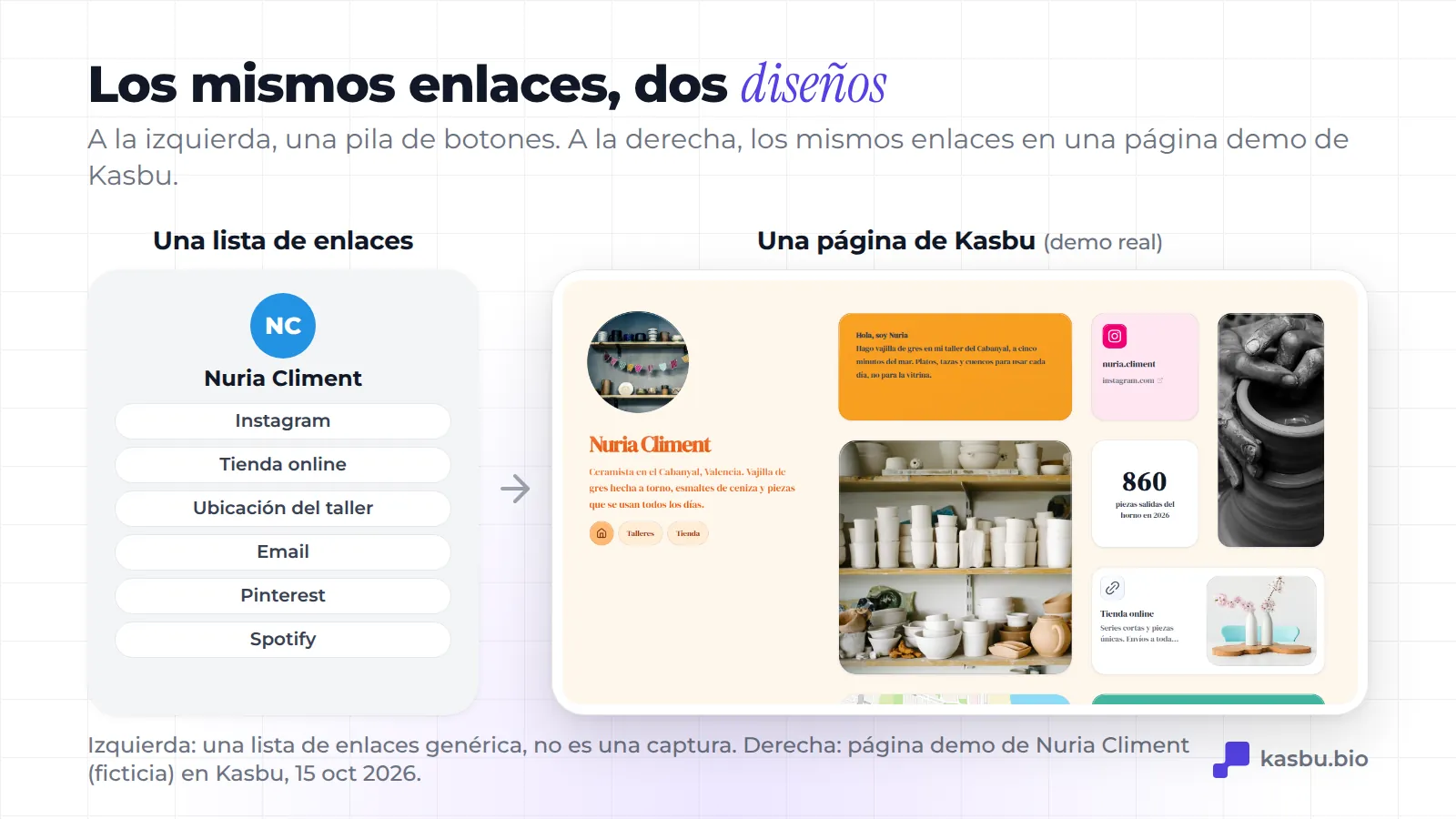Viewport: 1456px width, 819px height.
Task: Click the chain link icon in Tienda card
Action: (x=1112, y=588)
